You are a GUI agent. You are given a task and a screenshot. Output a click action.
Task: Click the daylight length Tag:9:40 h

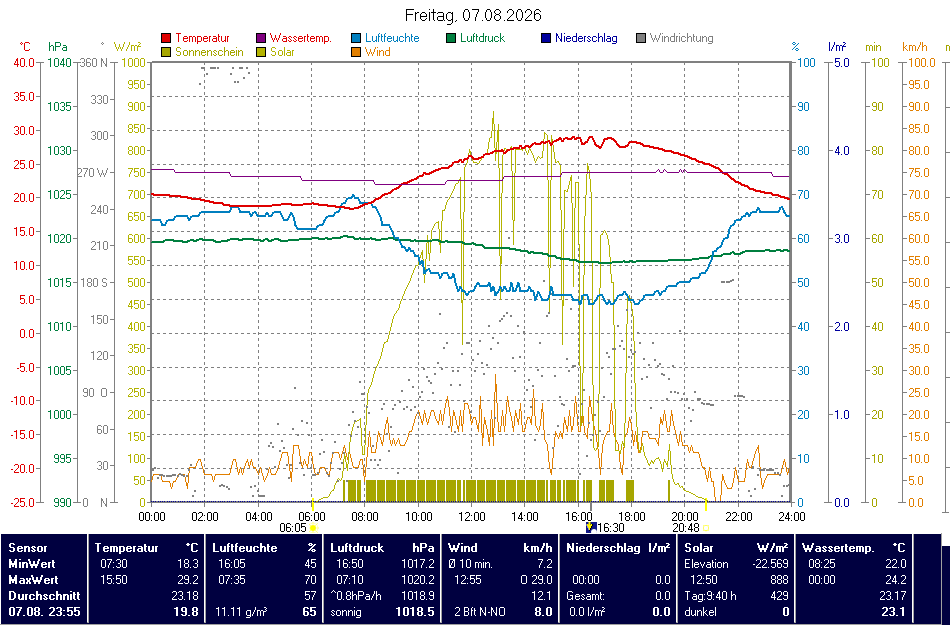[x=711, y=596]
